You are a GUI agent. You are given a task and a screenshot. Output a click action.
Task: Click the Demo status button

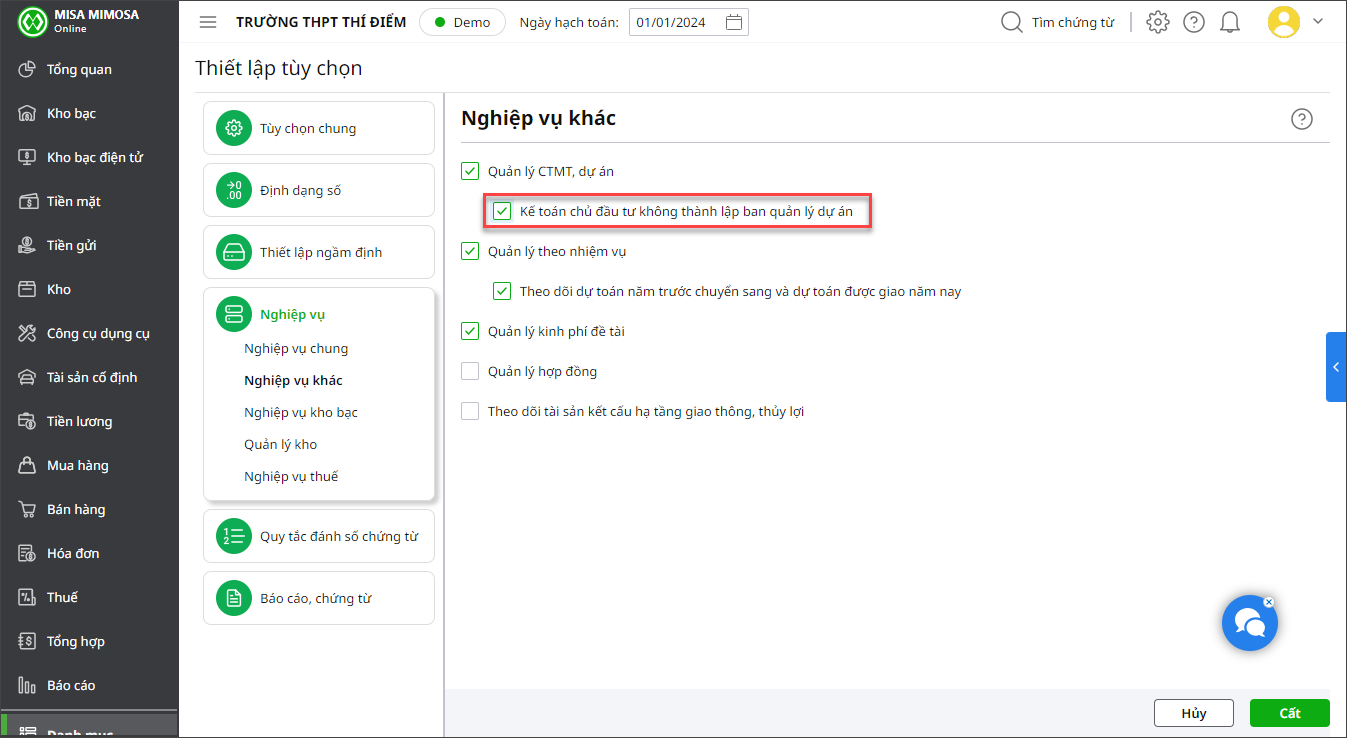462,22
